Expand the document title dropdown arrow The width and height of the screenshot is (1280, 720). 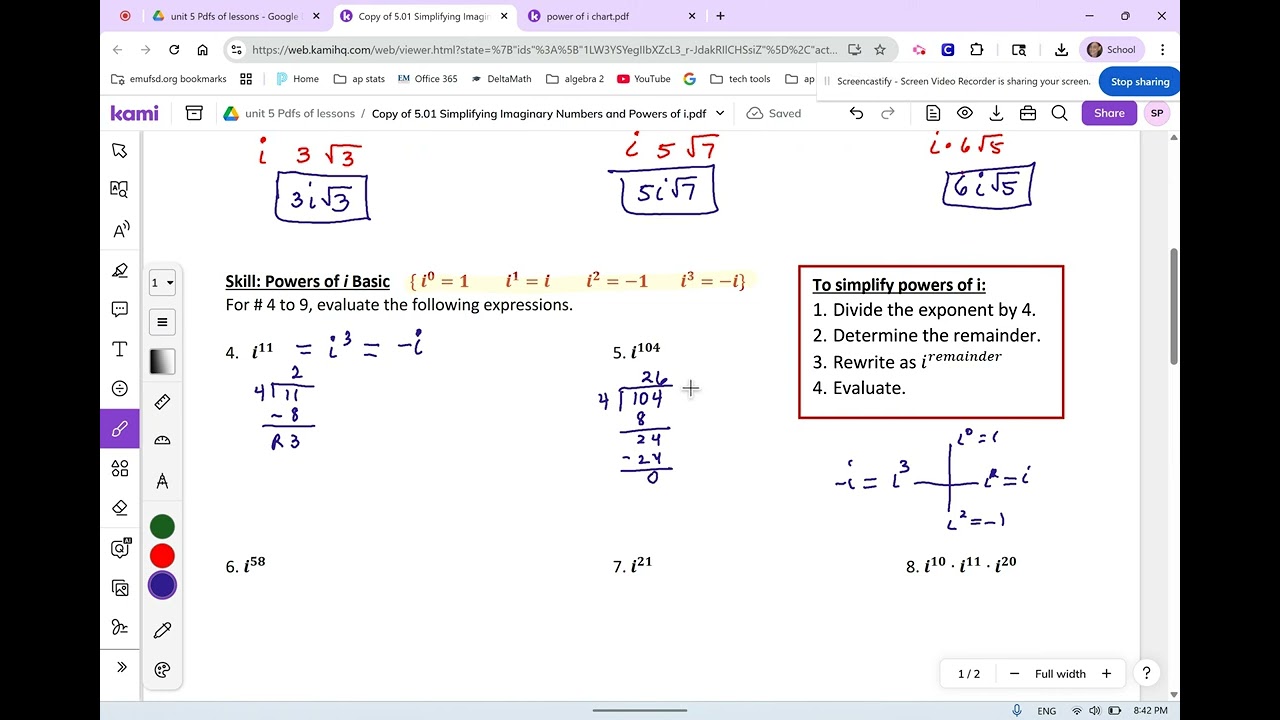(x=719, y=113)
